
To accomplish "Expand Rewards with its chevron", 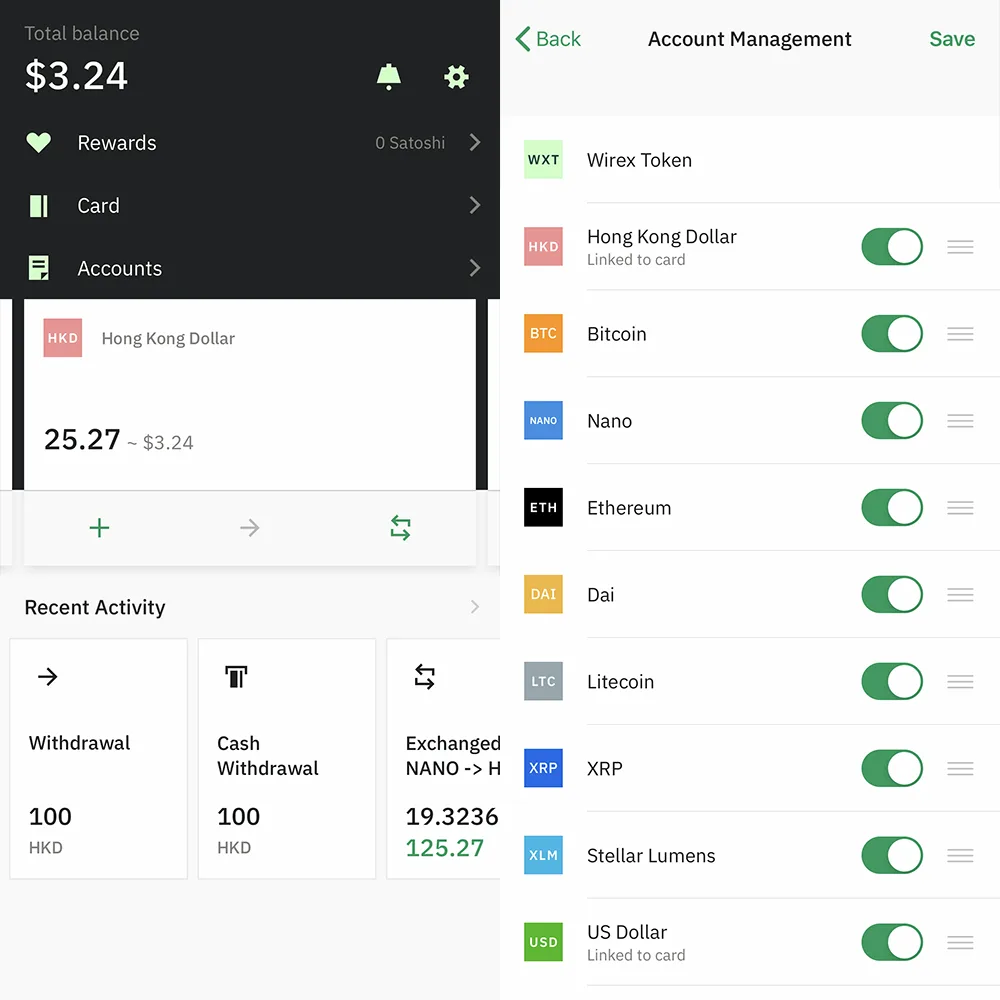I will click(x=474, y=142).
